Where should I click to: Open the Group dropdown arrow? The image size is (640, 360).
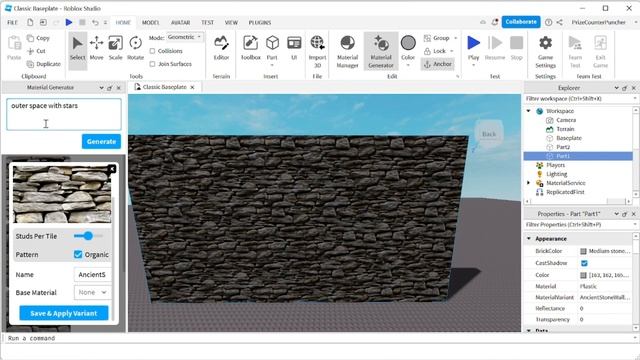click(x=456, y=38)
